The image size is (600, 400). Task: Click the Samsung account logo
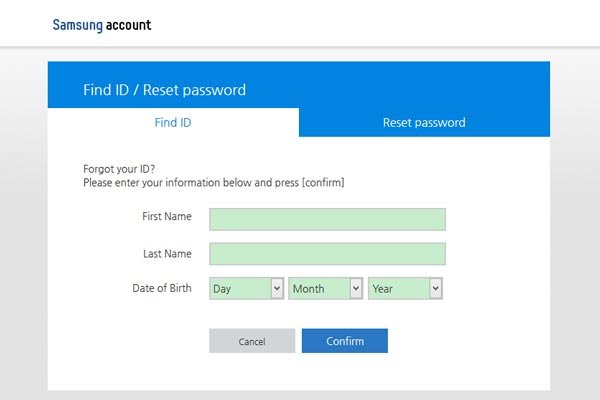[x=102, y=25]
